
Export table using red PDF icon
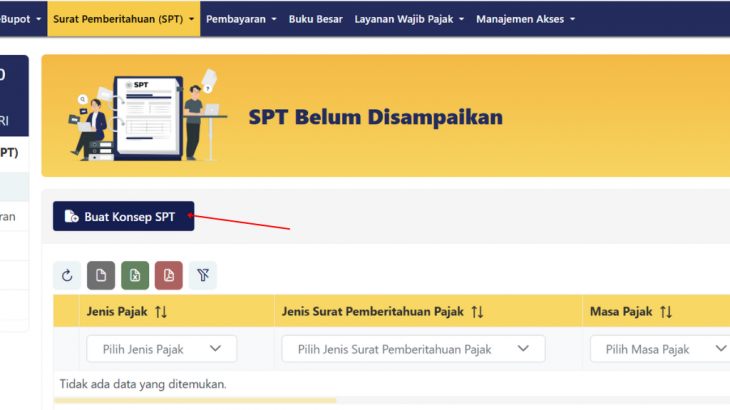pos(169,275)
